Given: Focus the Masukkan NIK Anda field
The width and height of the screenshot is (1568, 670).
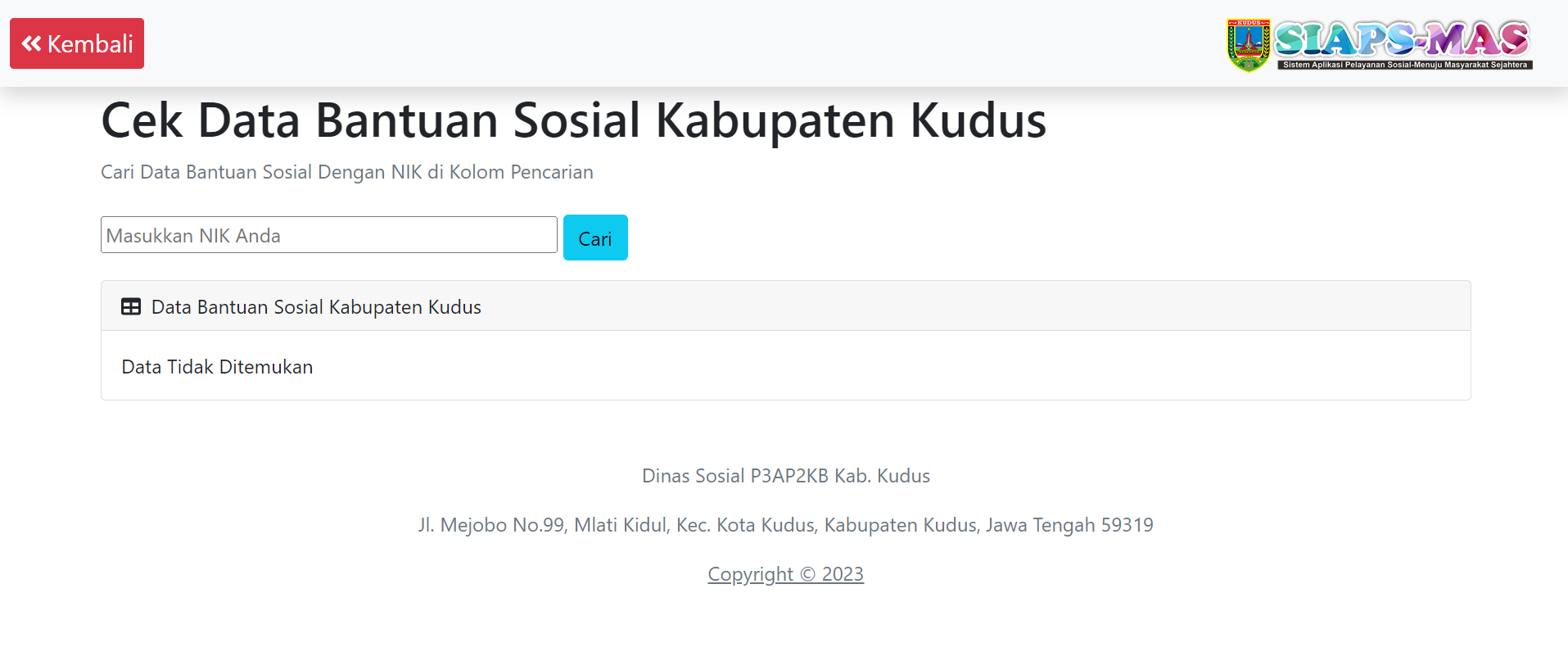Looking at the screenshot, I should pos(328,235).
